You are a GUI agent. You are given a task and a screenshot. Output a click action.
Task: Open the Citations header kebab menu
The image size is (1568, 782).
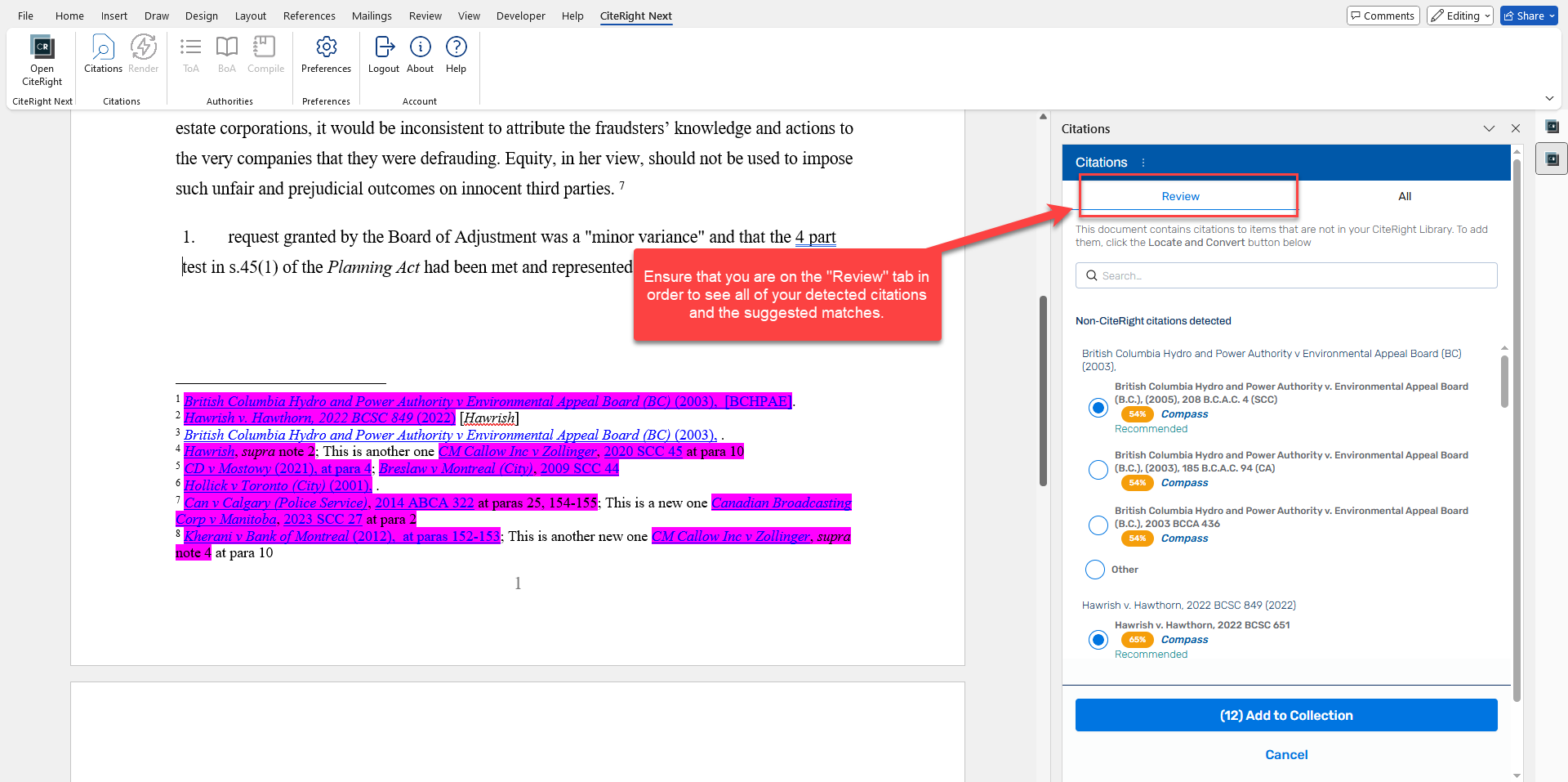(1143, 163)
